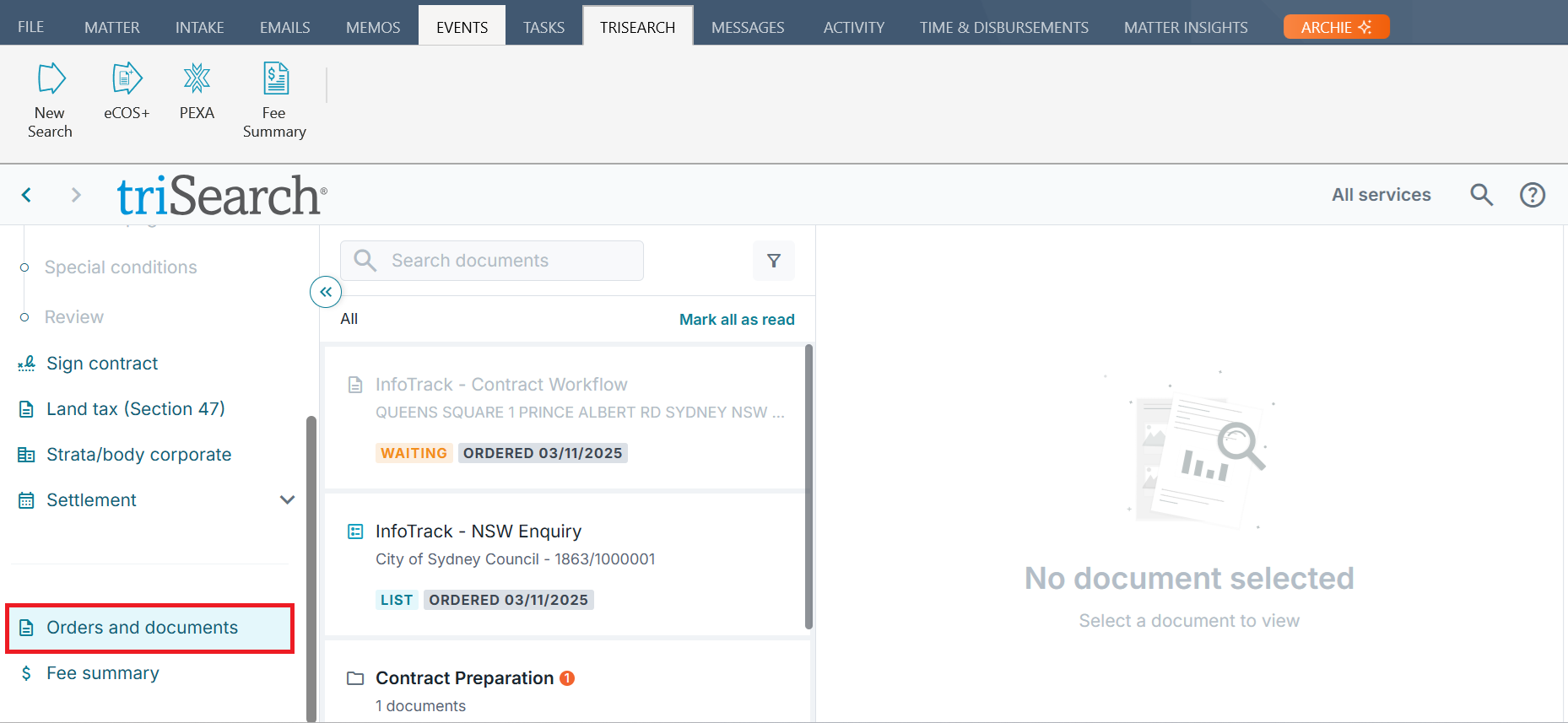1568x723 pixels.
Task: Click ORDERED 03/11/2025 on Contract Workflow
Action: point(543,453)
